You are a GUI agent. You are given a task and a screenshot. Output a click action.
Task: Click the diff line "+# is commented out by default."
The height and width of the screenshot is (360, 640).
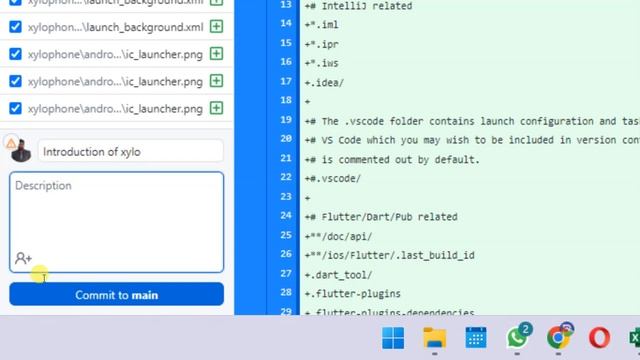pyautogui.click(x=392, y=160)
